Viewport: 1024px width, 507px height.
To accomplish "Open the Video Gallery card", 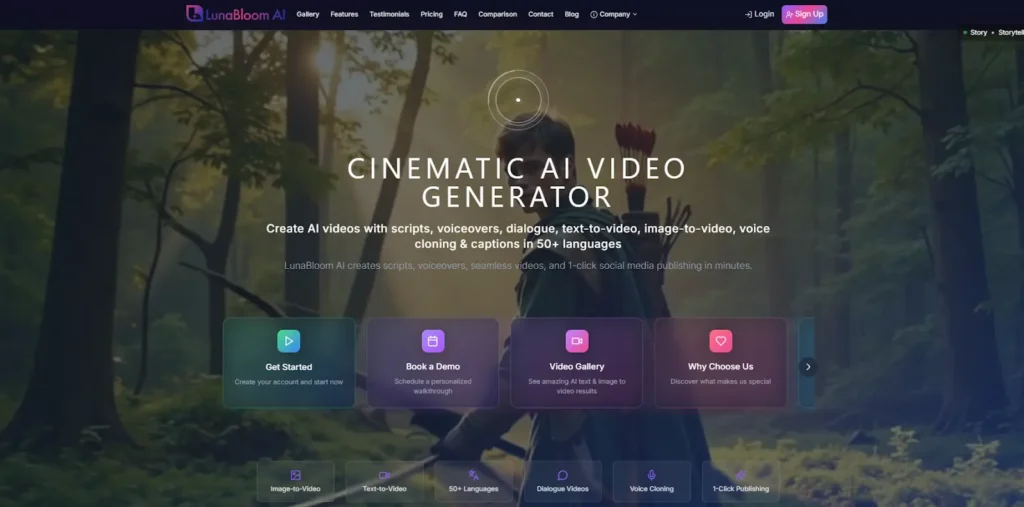I will tap(577, 363).
